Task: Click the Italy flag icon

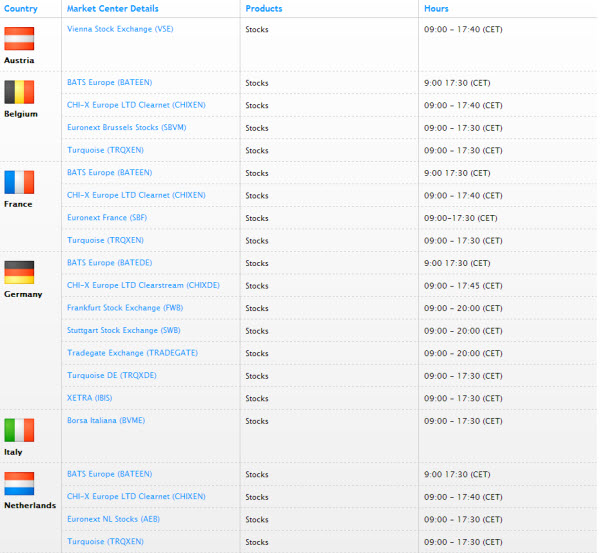Action: coord(19,430)
